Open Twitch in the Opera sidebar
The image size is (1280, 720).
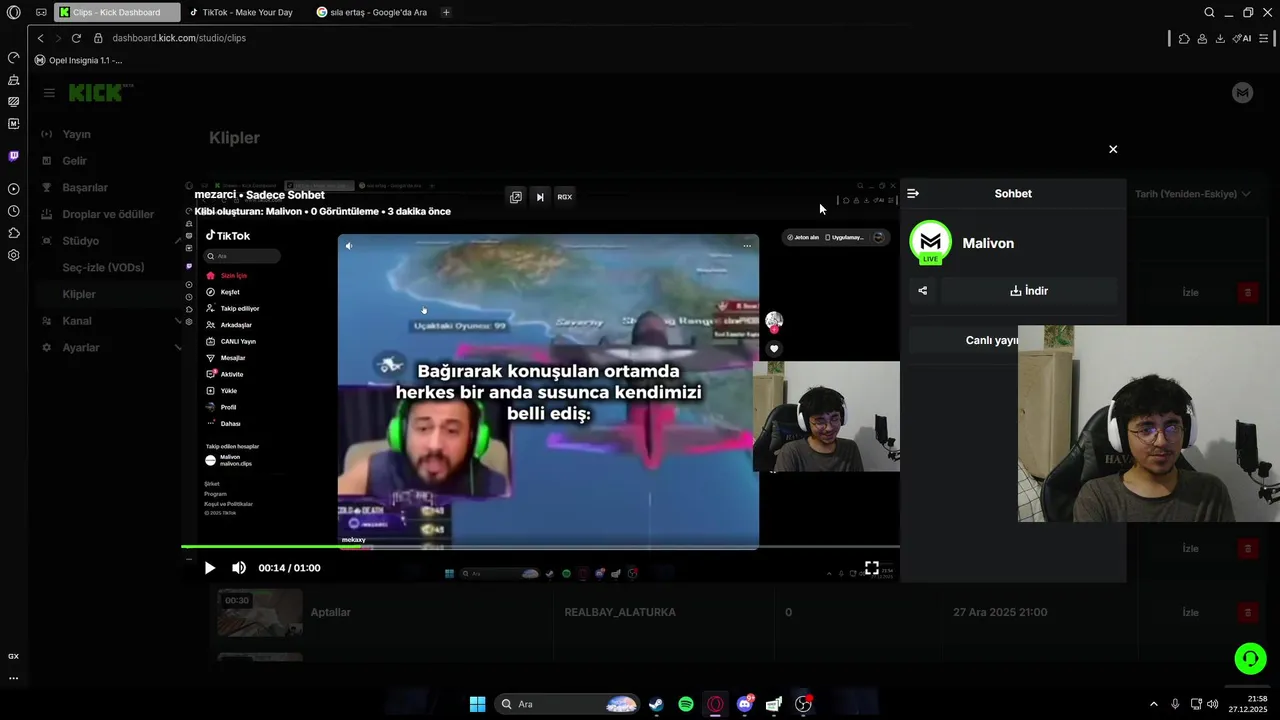(x=14, y=156)
